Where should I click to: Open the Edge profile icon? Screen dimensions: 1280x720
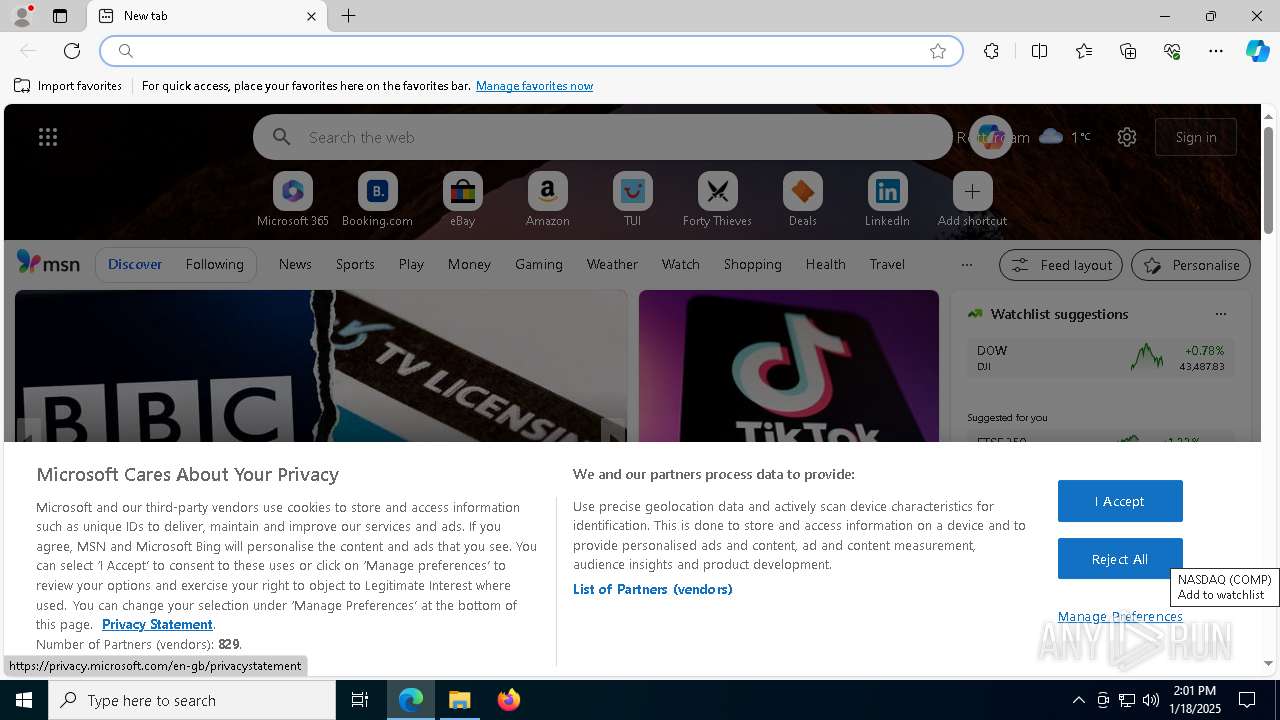[21, 16]
